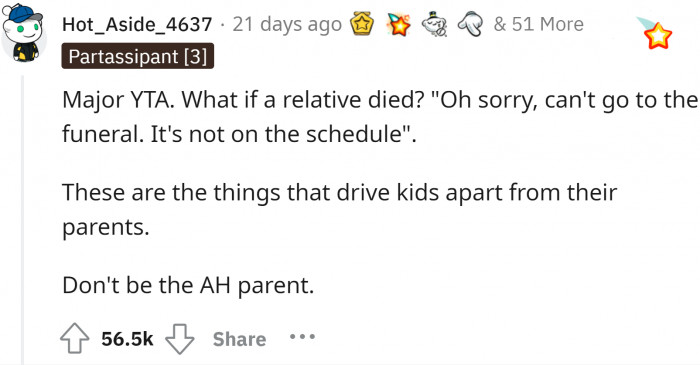Click the shooting star award at right

click(655, 33)
